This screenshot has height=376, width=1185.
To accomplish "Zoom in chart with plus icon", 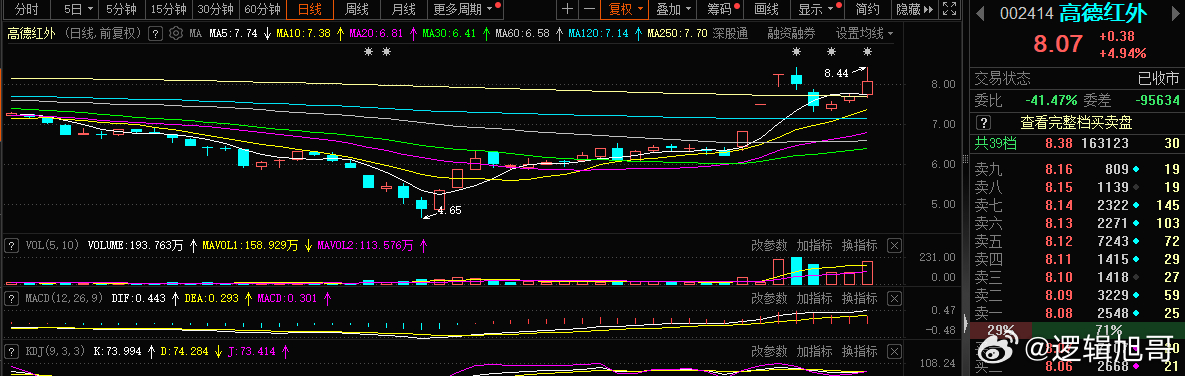I will point(568,9).
